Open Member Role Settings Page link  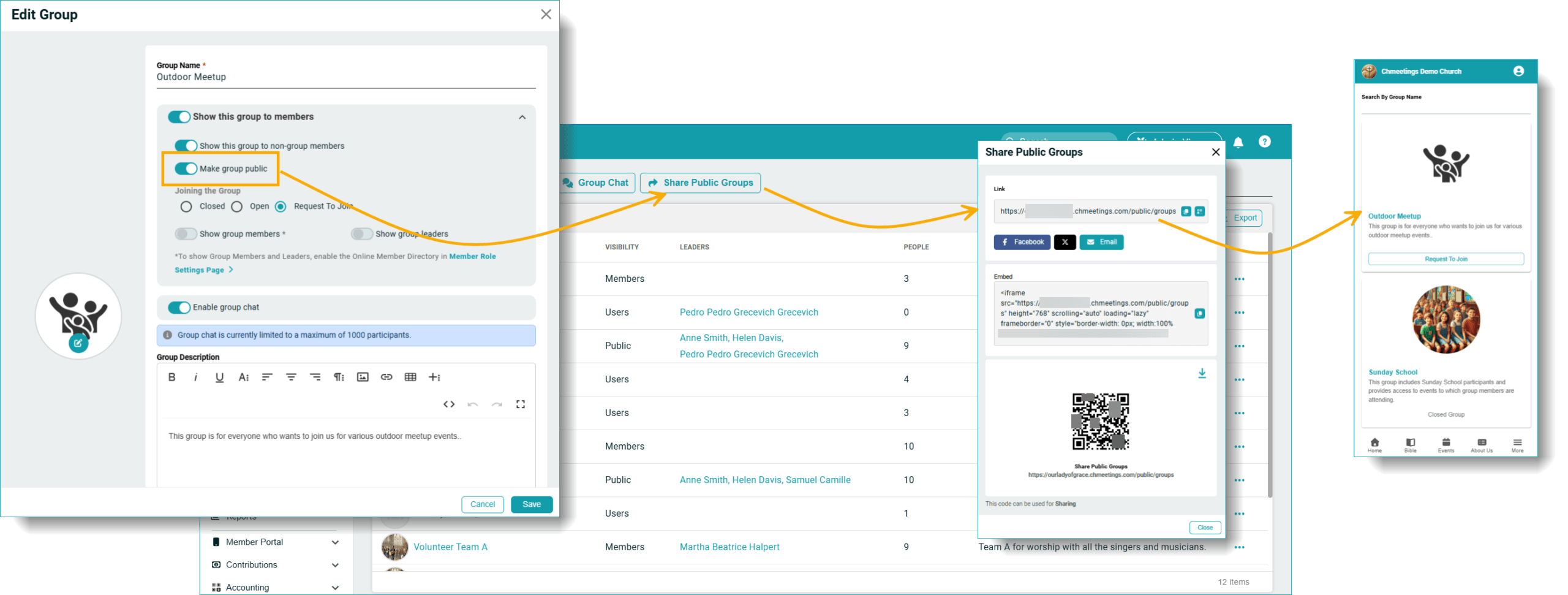tap(335, 263)
